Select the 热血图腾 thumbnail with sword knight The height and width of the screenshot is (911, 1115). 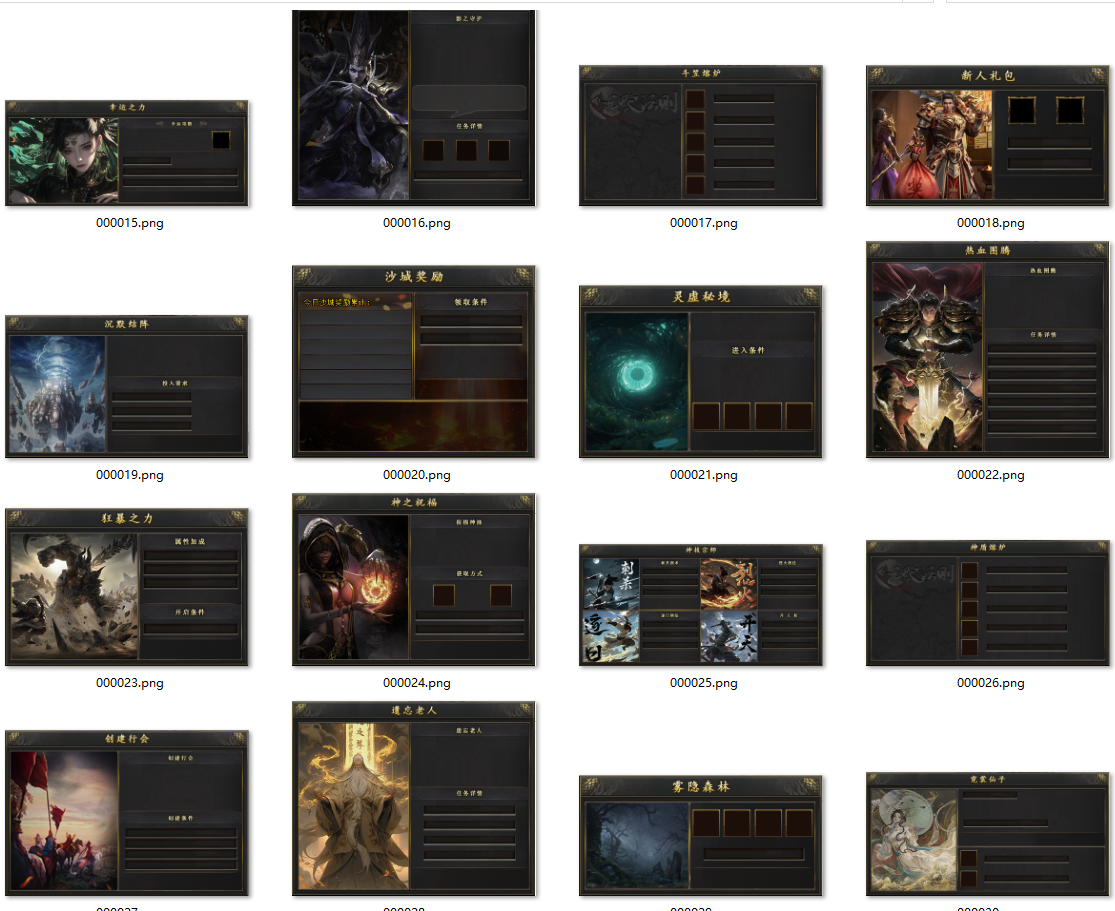pyautogui.click(x=988, y=350)
